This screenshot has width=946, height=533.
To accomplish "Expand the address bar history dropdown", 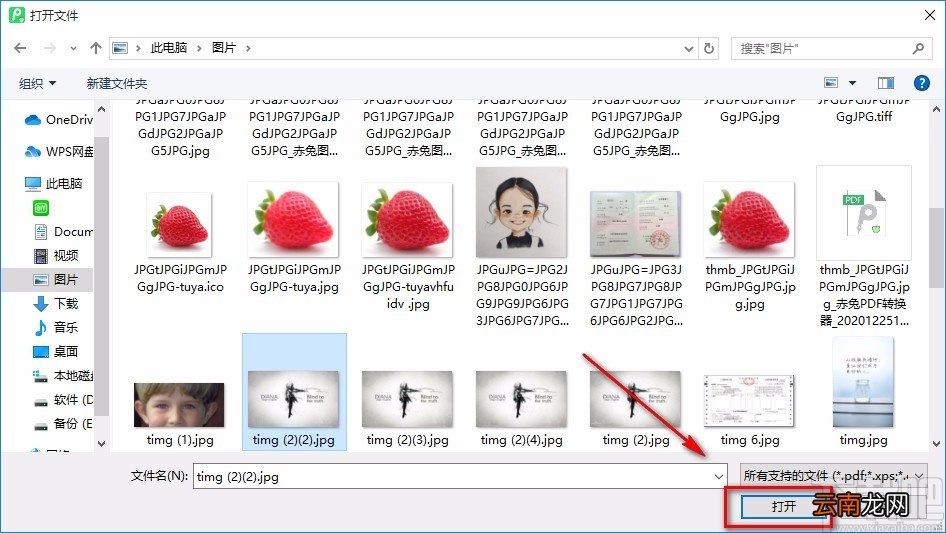I will pyautogui.click(x=688, y=49).
